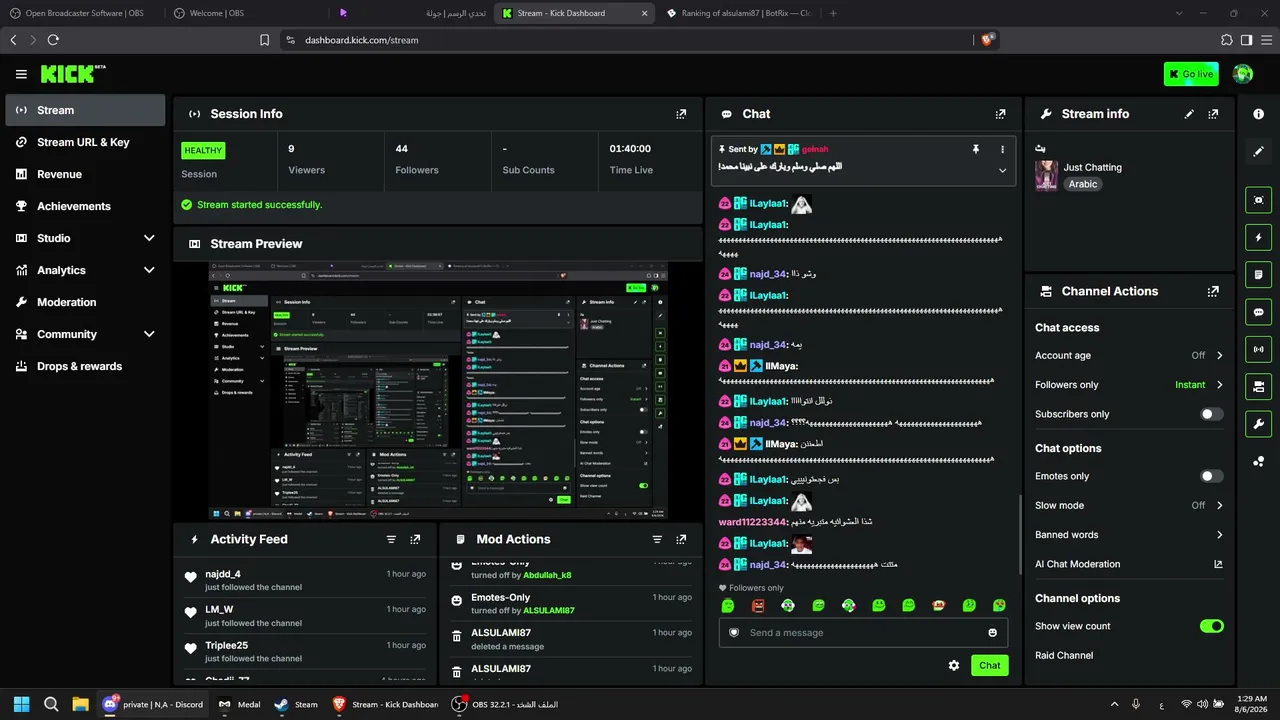The height and width of the screenshot is (720, 1280).
Task: Open Moderation page
Action: (x=85, y=302)
